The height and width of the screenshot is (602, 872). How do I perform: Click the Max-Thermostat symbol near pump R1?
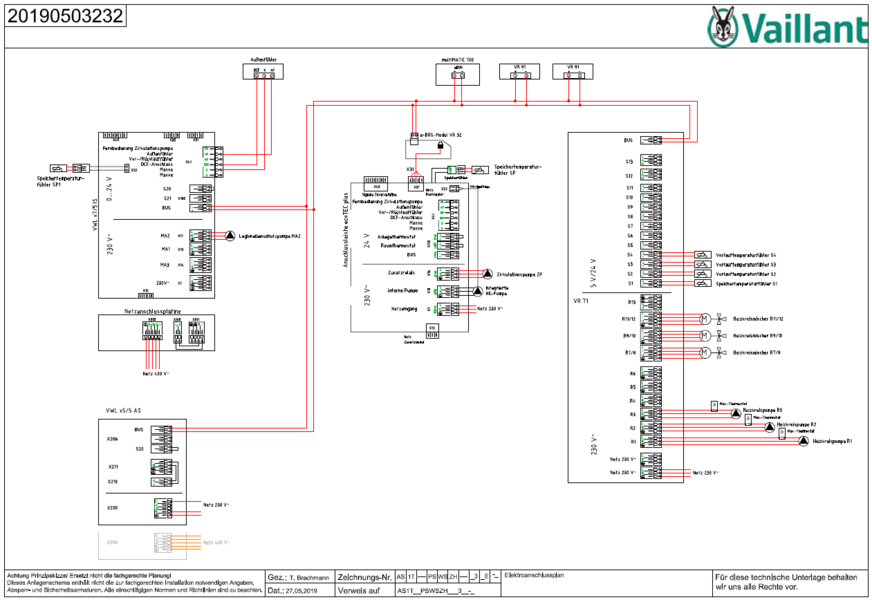click(782, 433)
